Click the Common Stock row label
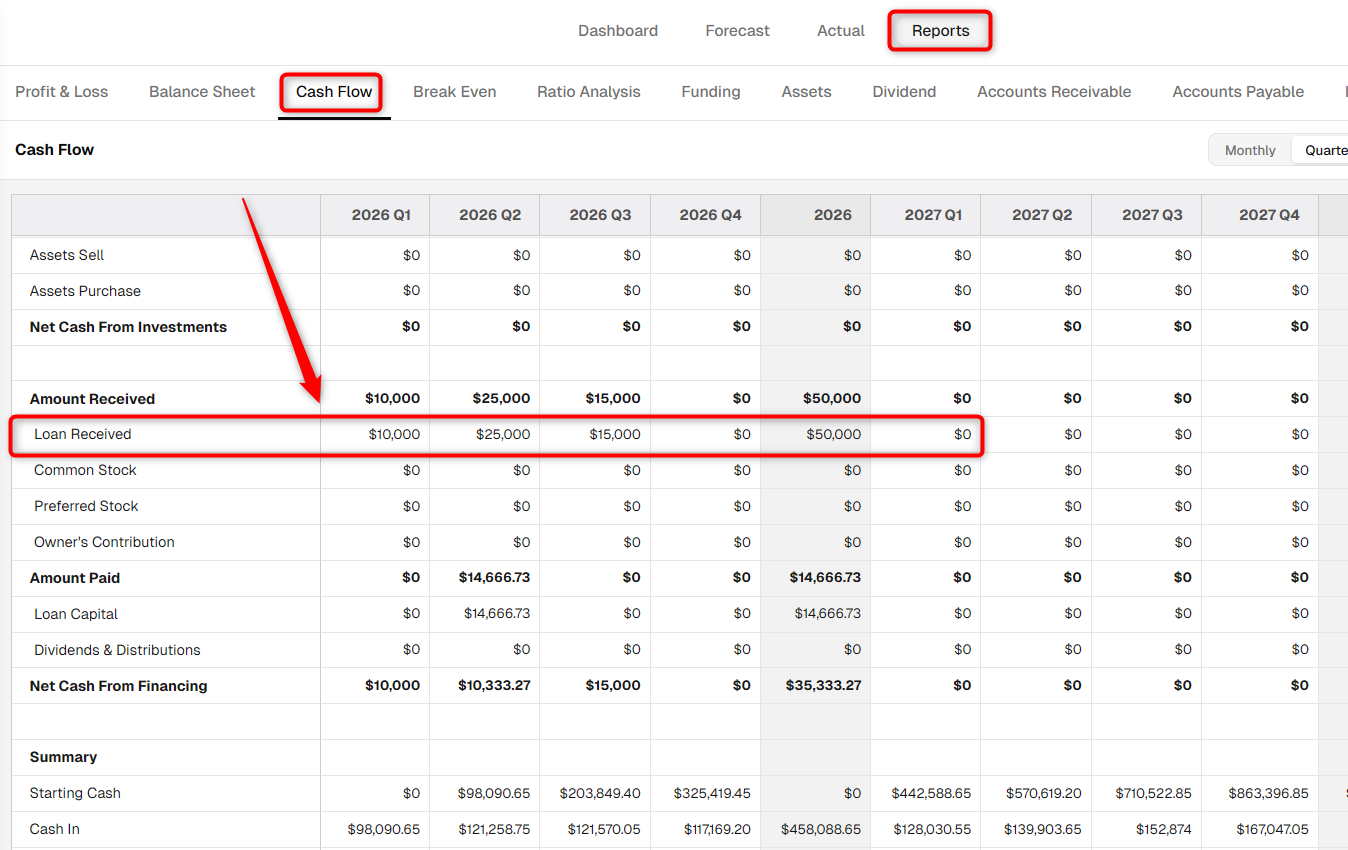 pos(85,470)
